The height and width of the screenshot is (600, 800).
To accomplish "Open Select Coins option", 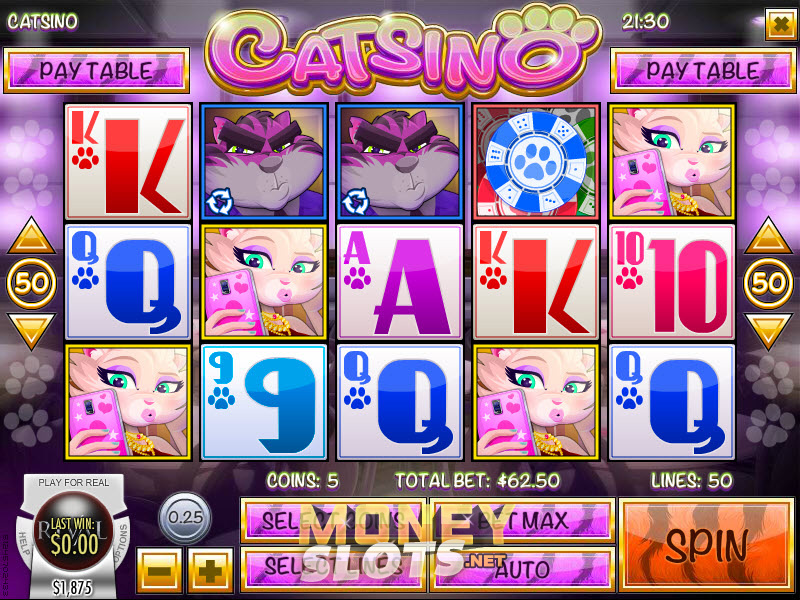I will pos(333,521).
